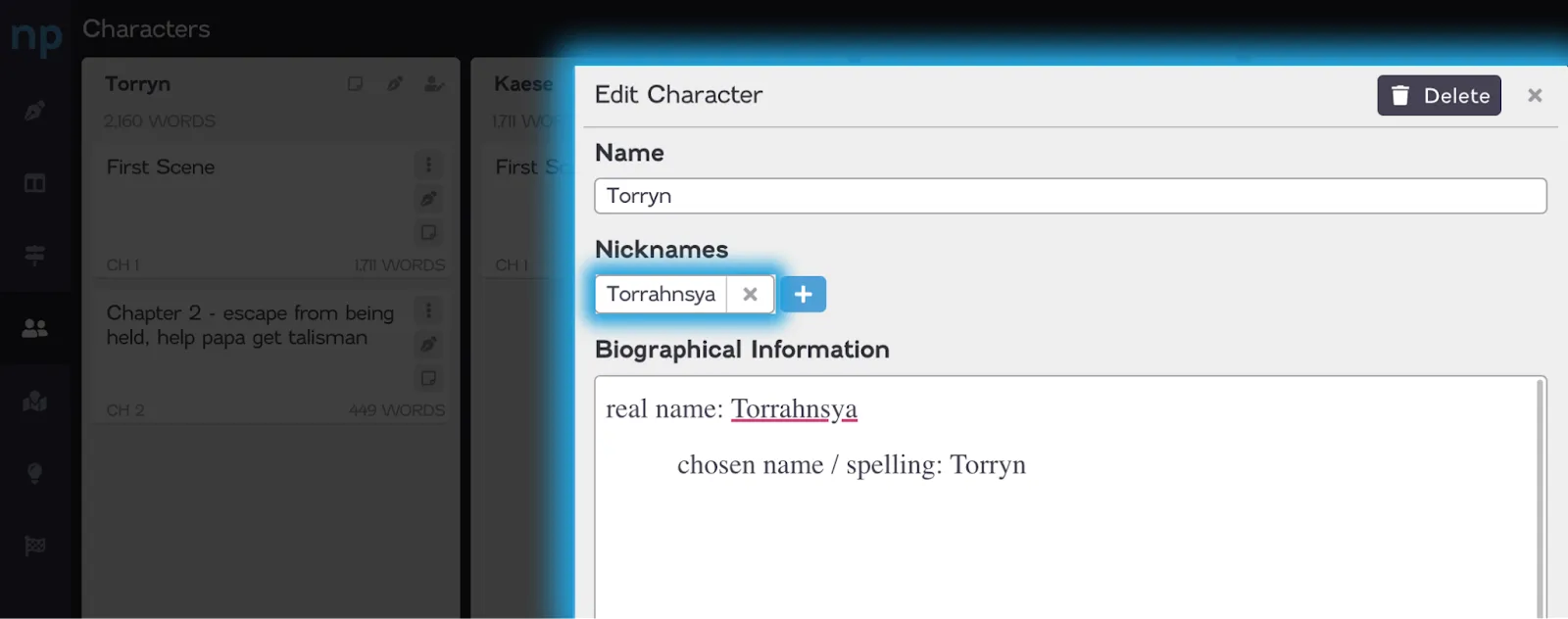Select the Chapter 2 escape scene card
This screenshot has height=619, width=1568.
272,357
